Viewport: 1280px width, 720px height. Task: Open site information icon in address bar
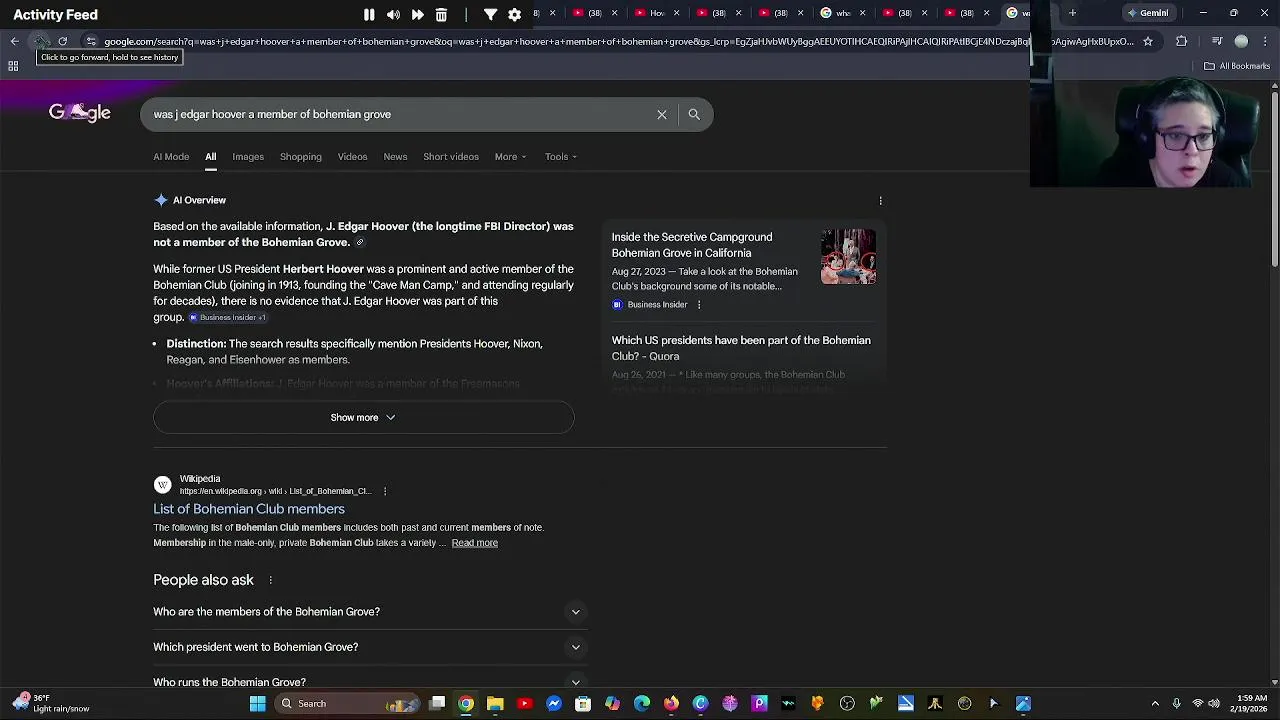[91, 41]
